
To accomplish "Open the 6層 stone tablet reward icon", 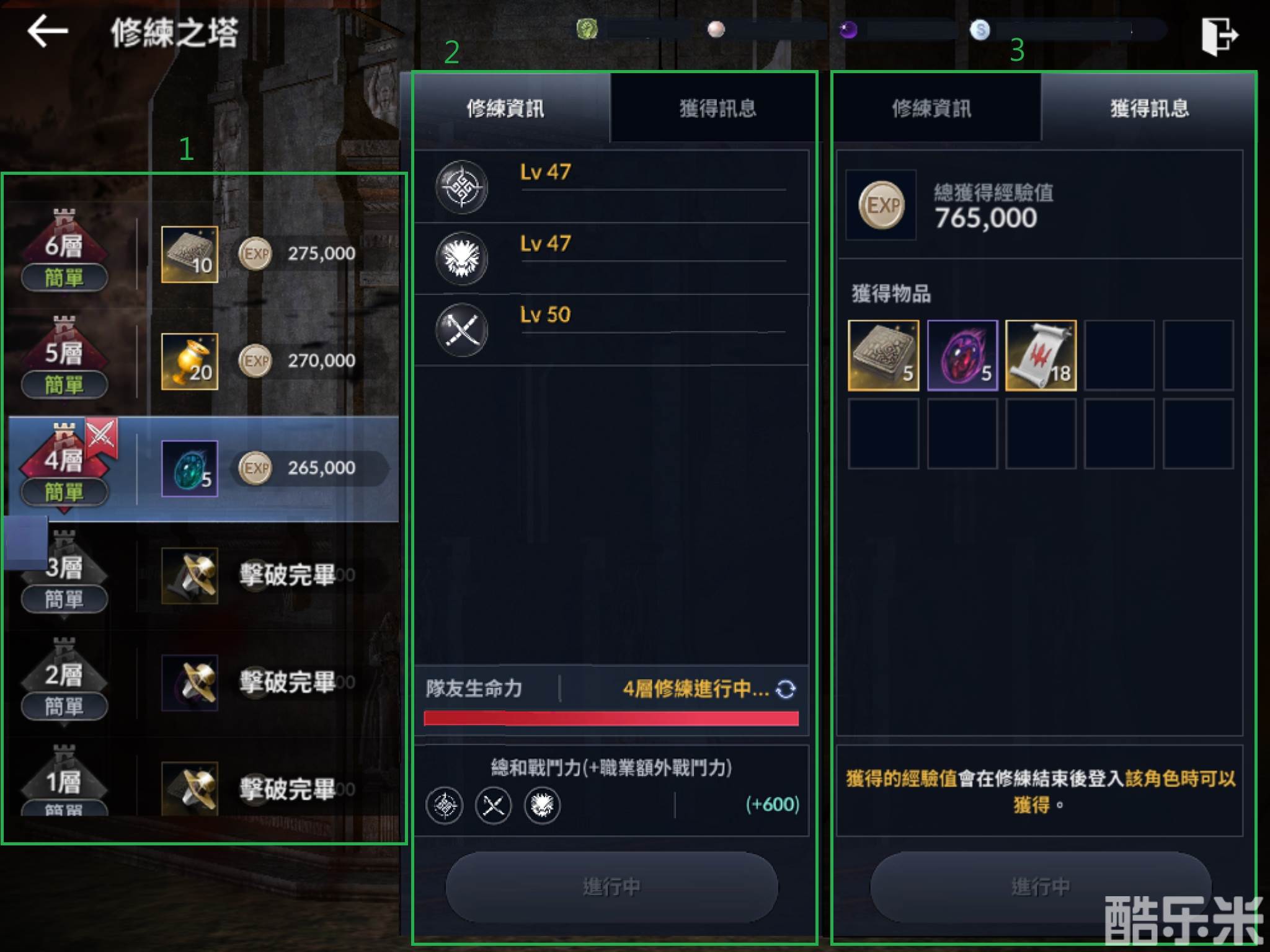I will click(x=190, y=254).
